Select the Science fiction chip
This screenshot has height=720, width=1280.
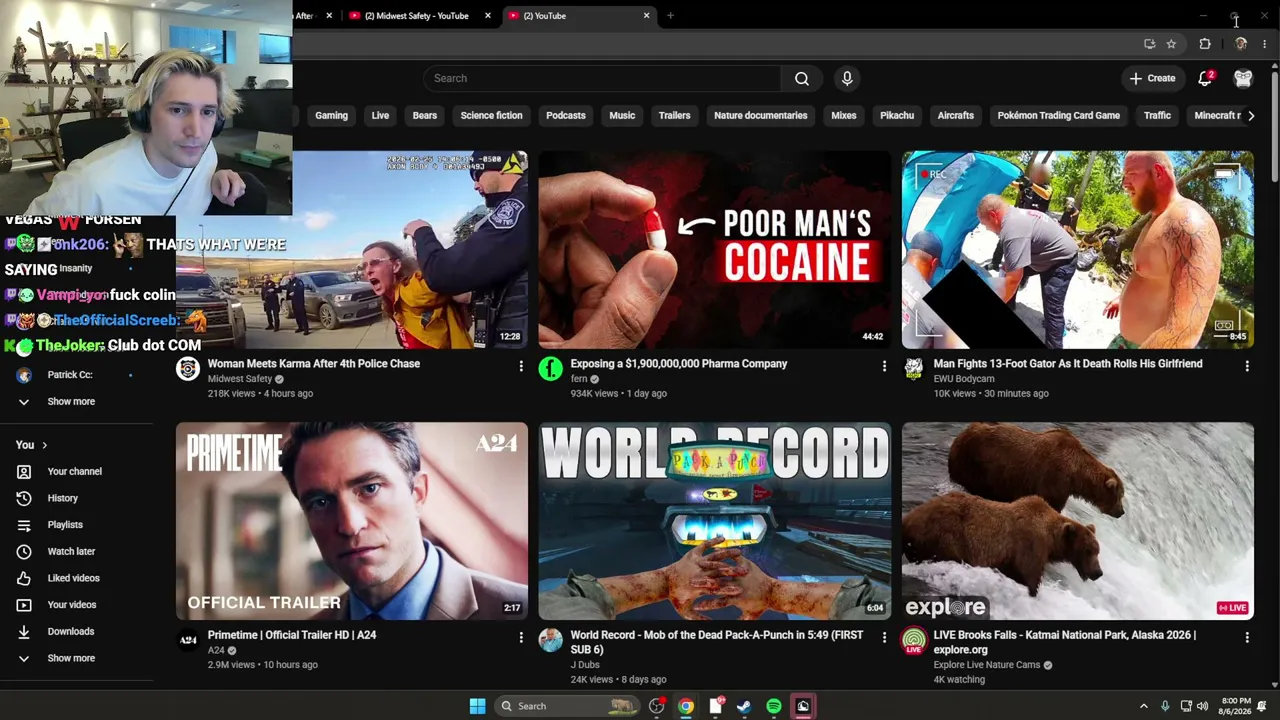(x=491, y=115)
